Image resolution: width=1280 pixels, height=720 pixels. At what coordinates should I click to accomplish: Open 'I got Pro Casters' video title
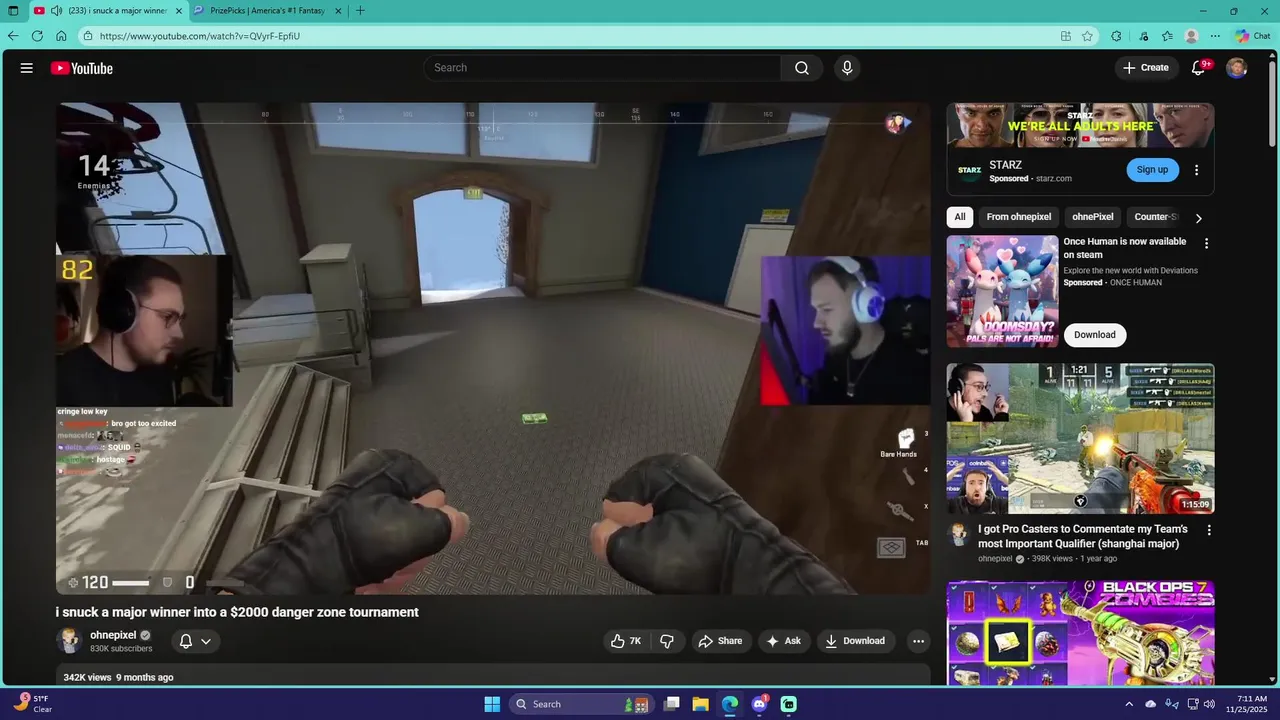pos(1083,537)
